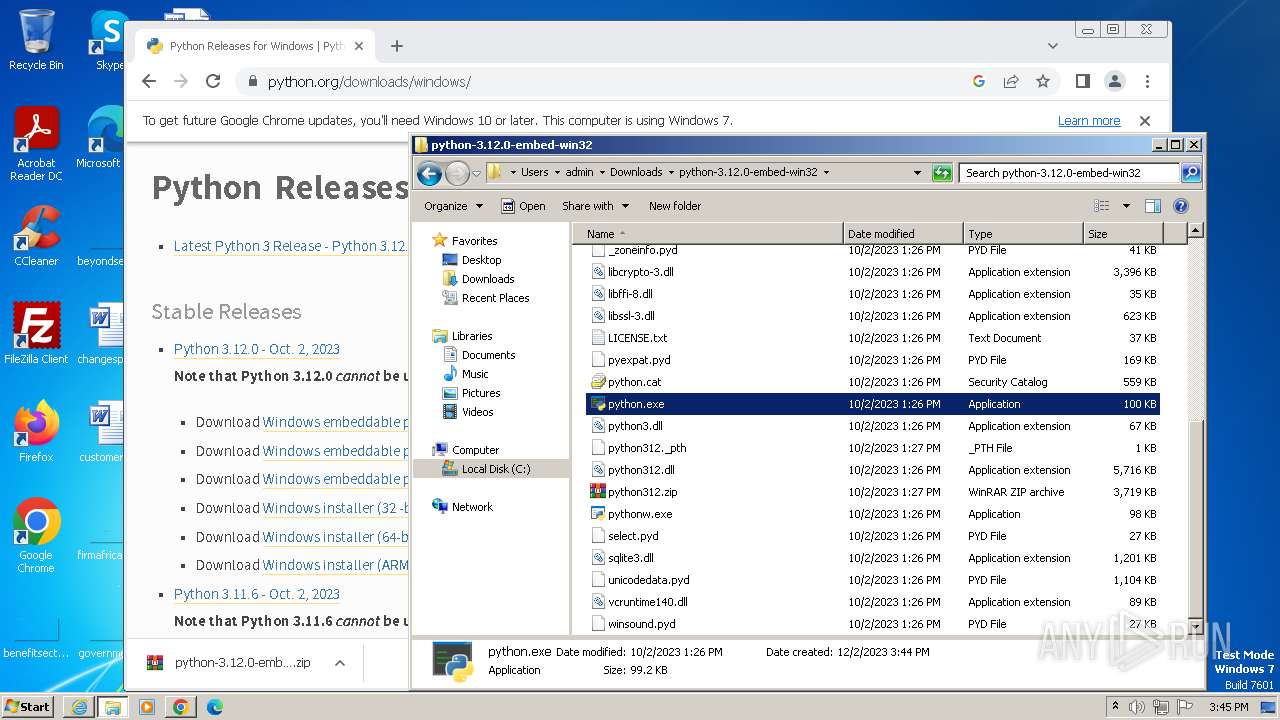Open view options dropdown arrow

coord(1125,206)
